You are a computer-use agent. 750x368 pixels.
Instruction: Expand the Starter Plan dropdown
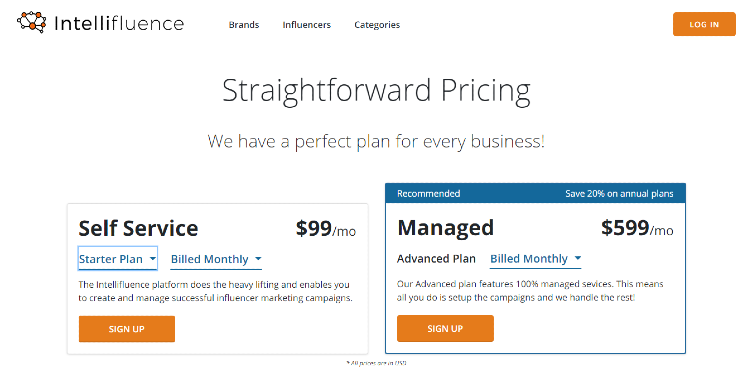(x=118, y=259)
